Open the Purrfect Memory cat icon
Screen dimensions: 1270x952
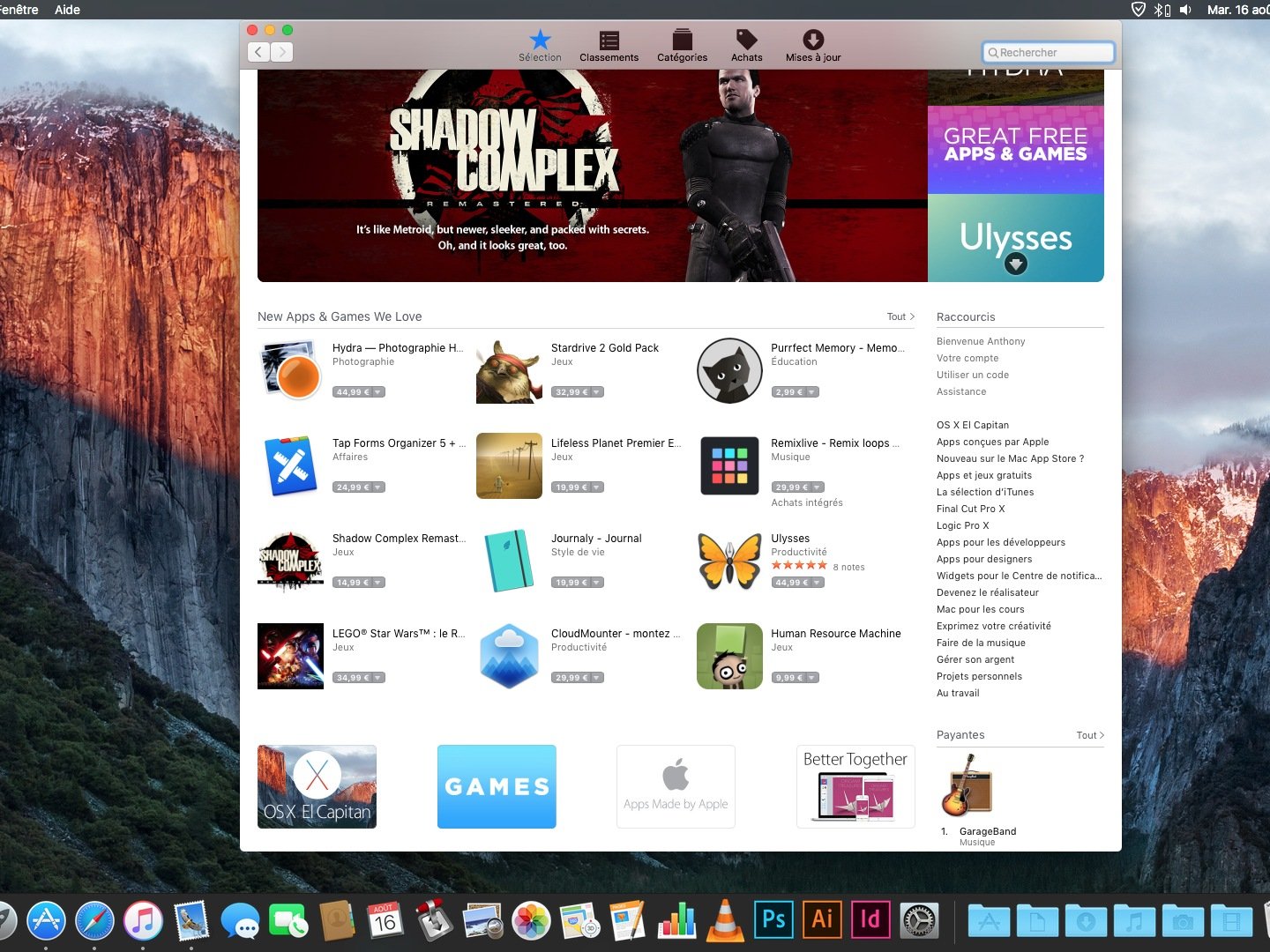pyautogui.click(x=729, y=371)
